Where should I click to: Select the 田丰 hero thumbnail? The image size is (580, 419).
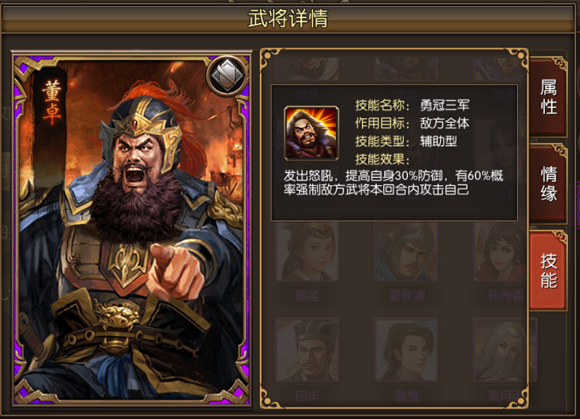307,349
